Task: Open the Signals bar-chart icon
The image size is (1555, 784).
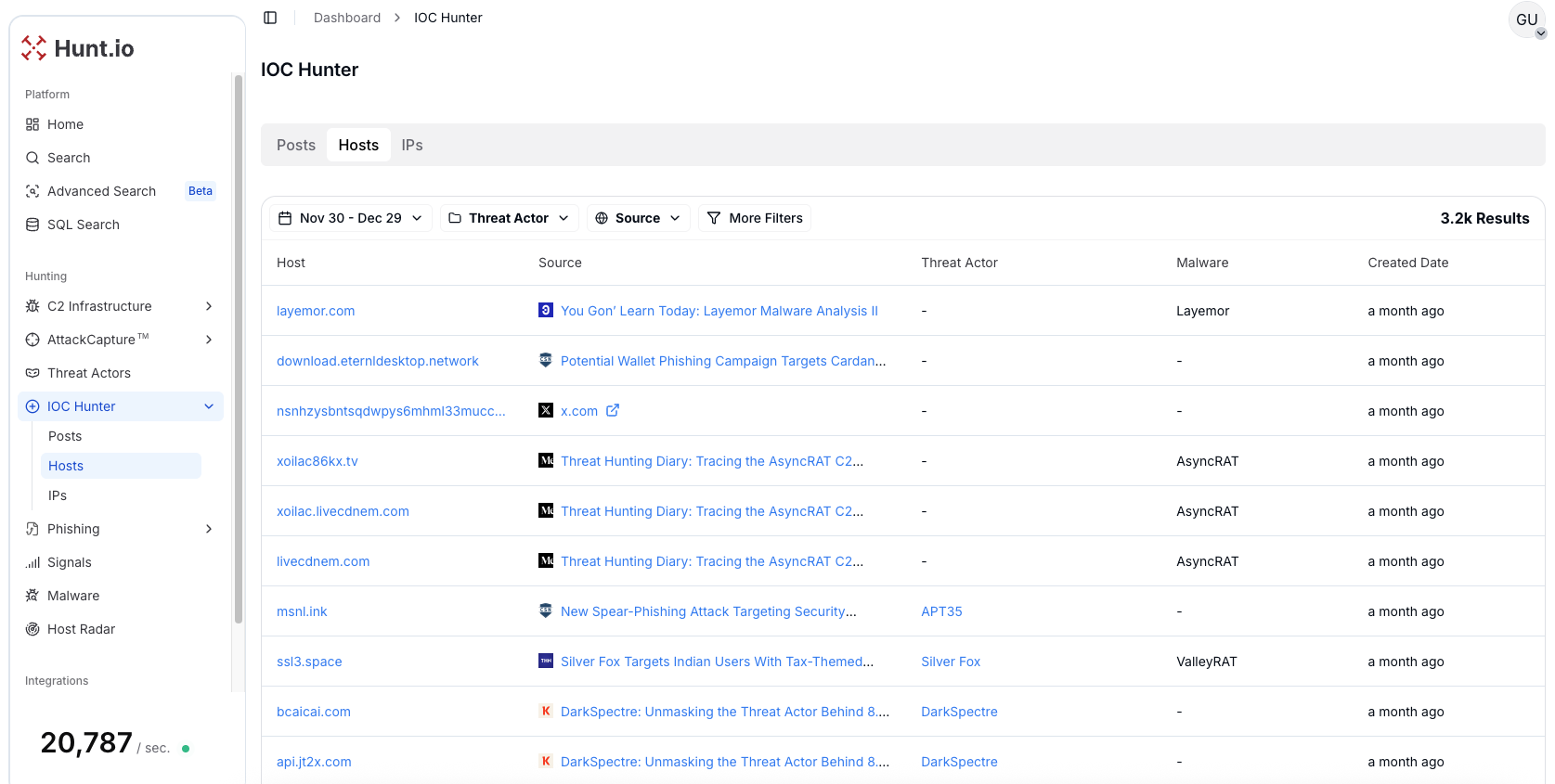Action: click(x=32, y=562)
